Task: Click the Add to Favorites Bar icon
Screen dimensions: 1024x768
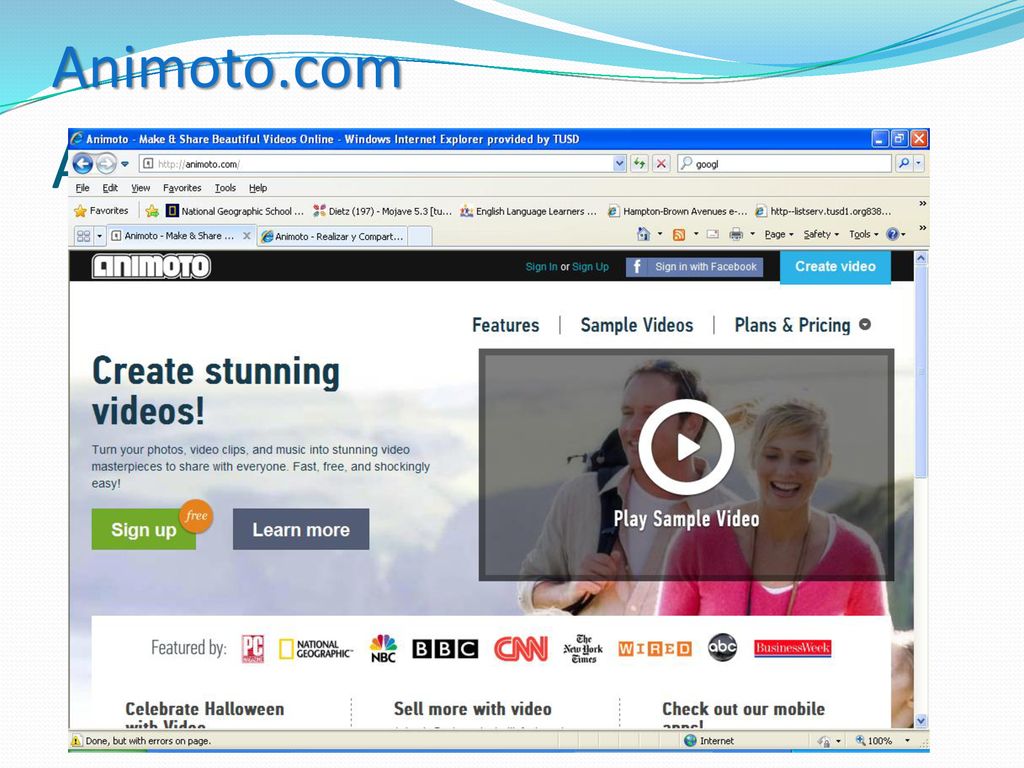Action: (152, 211)
